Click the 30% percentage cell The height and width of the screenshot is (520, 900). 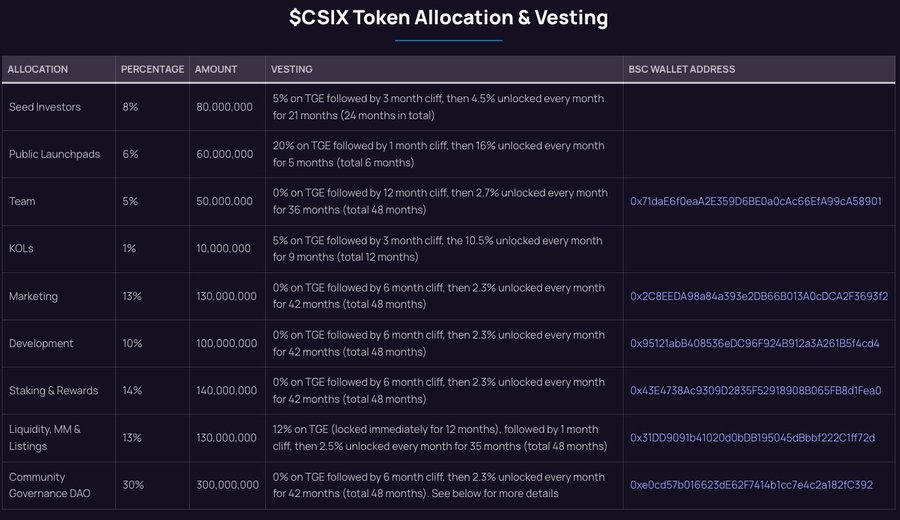point(133,485)
